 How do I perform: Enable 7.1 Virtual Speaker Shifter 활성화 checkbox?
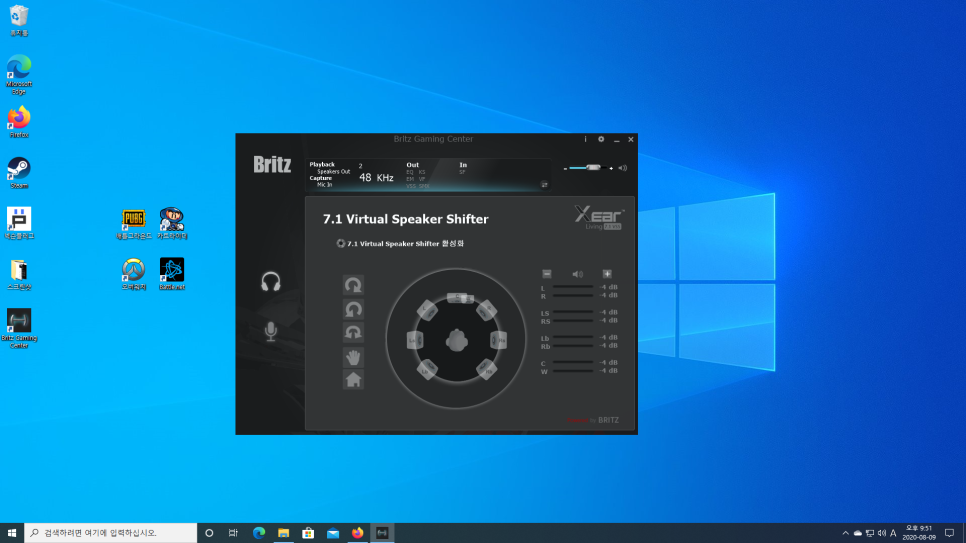pyautogui.click(x=340, y=243)
